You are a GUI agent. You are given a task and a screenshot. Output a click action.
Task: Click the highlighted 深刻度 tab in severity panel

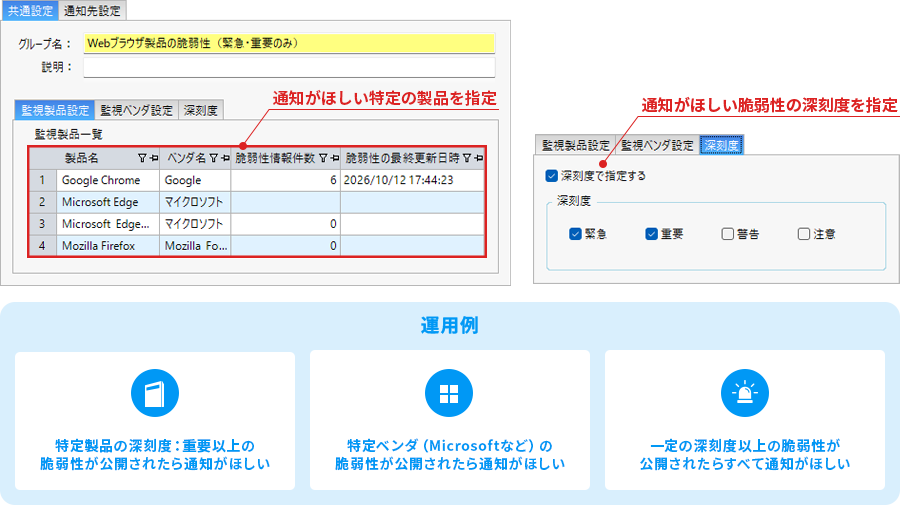tap(721, 145)
